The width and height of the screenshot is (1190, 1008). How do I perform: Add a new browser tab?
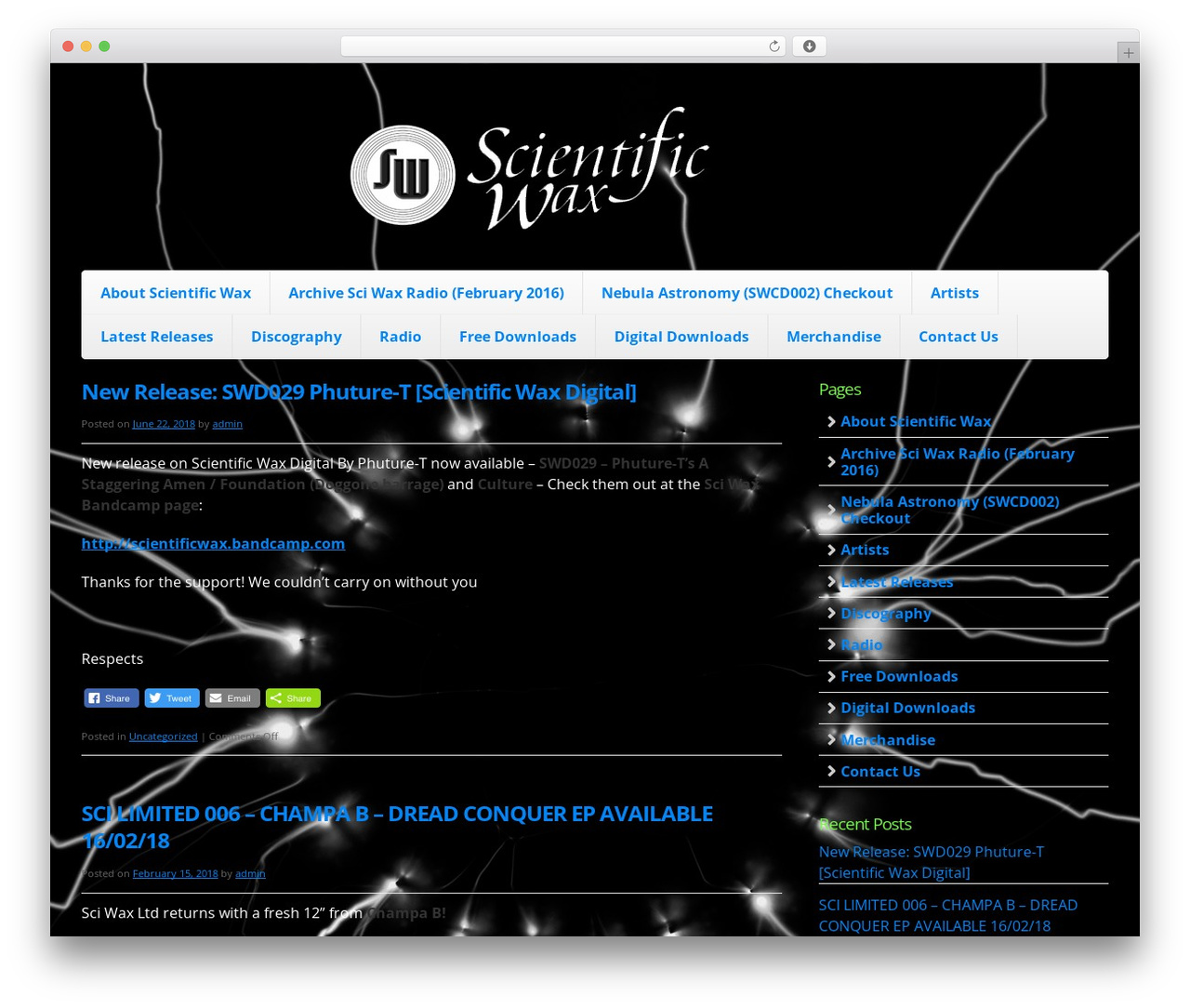pyautogui.click(x=1128, y=53)
